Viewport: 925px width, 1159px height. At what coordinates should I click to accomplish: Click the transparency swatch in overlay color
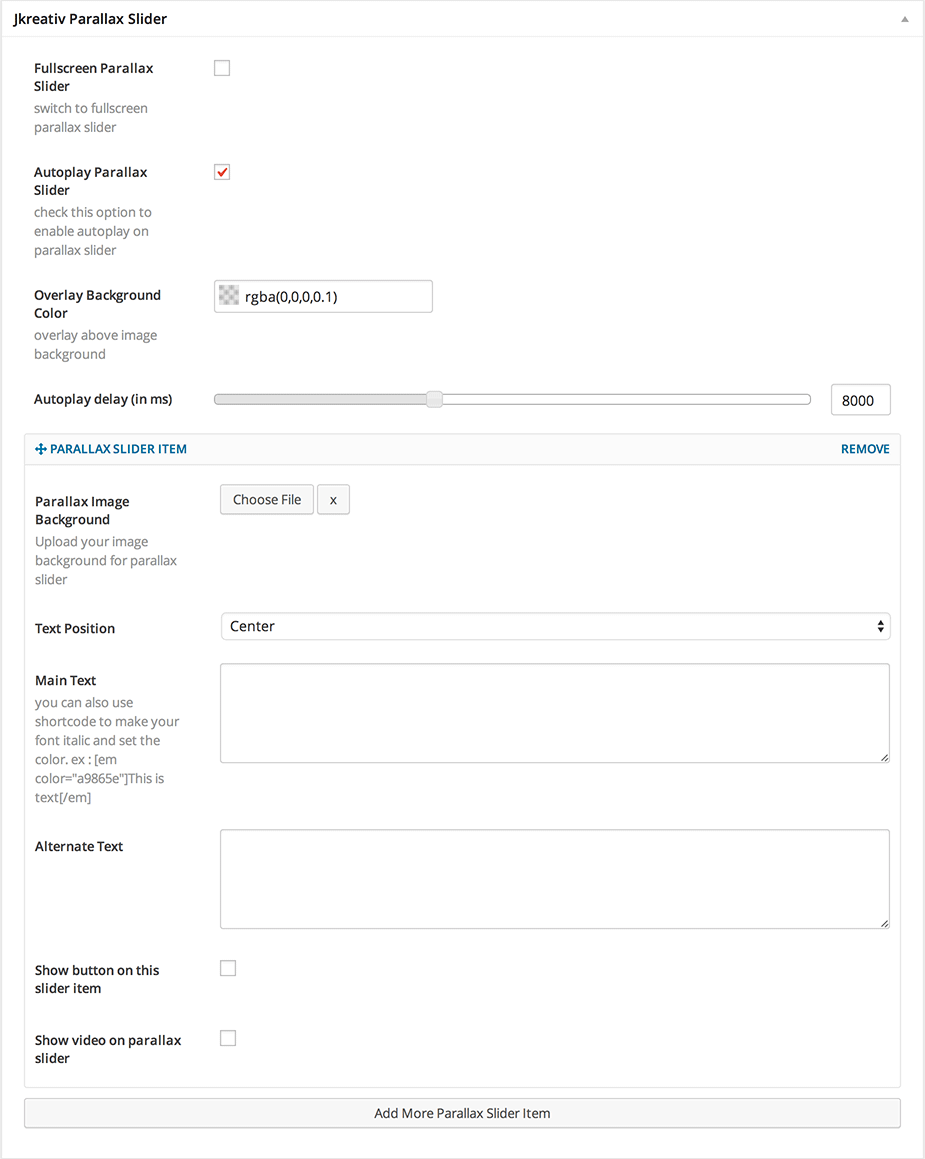point(229,296)
